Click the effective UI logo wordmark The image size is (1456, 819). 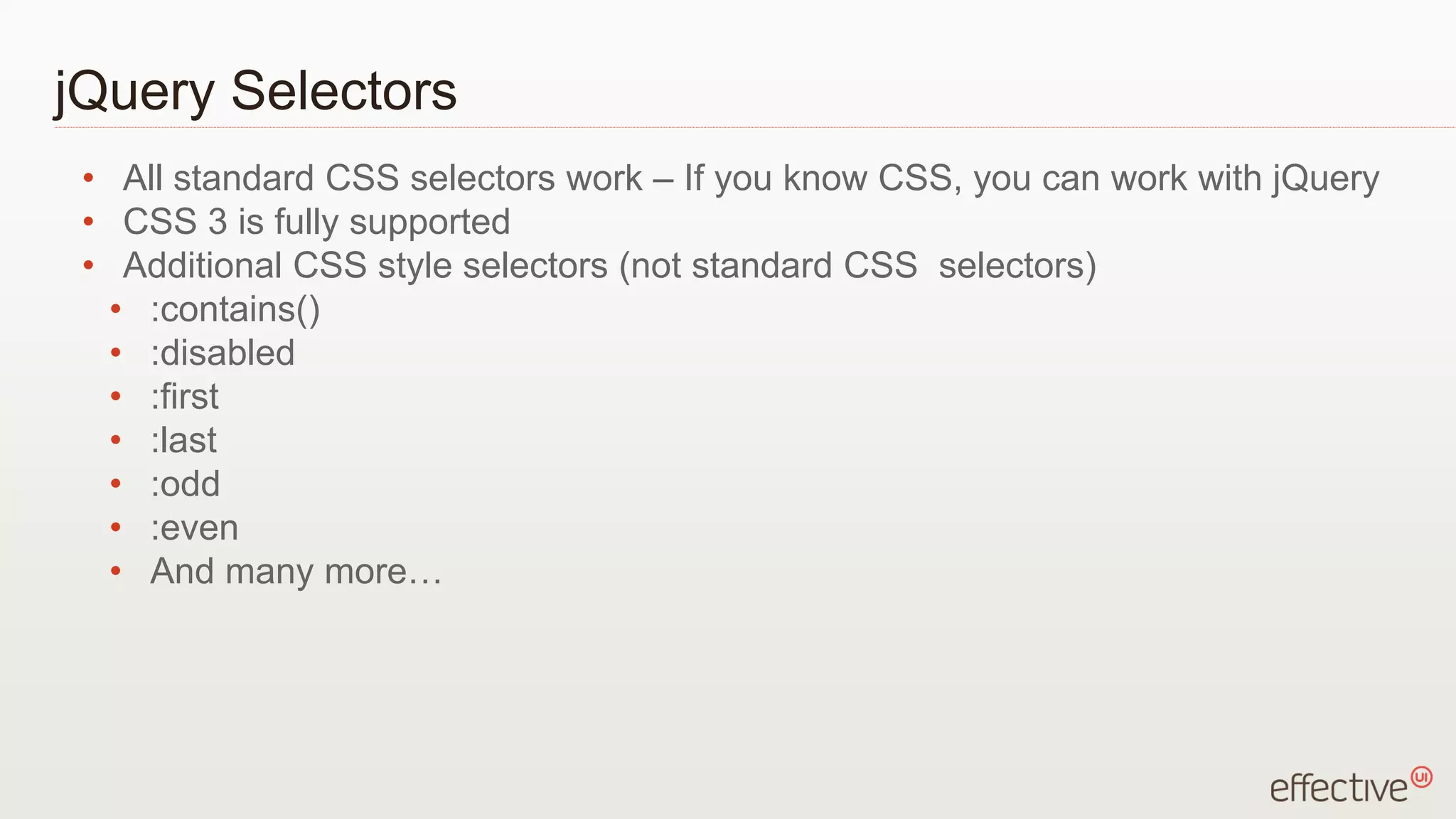(x=1339, y=787)
